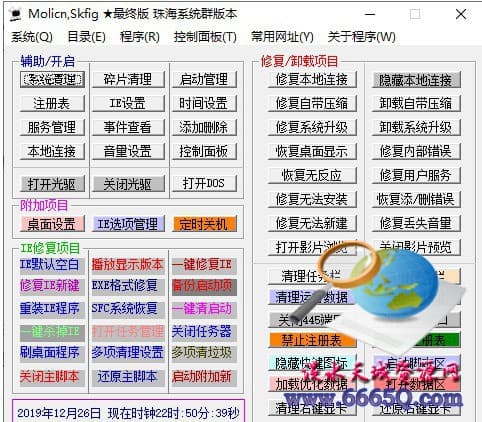482x422 pixels.
Task: Open the 关于程序(W) menu
Action: [362, 37]
